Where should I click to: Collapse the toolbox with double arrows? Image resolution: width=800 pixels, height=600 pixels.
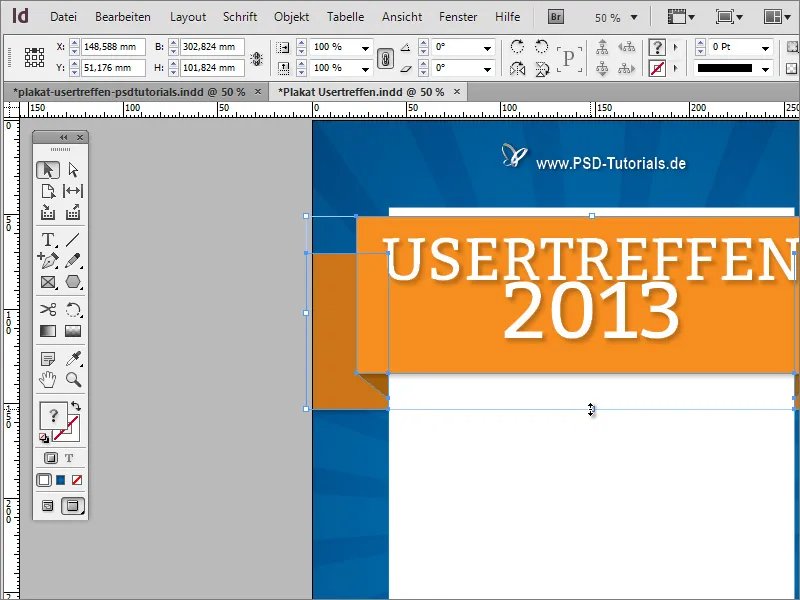[x=63, y=137]
